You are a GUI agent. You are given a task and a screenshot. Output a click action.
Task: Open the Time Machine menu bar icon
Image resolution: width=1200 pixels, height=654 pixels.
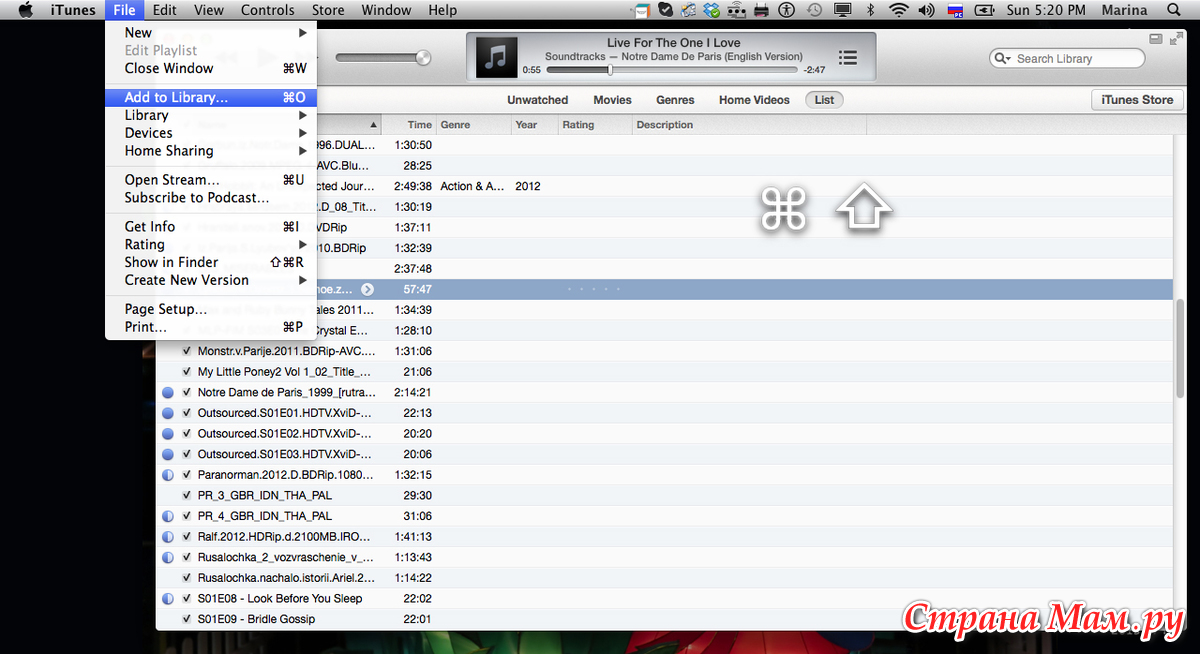814,10
